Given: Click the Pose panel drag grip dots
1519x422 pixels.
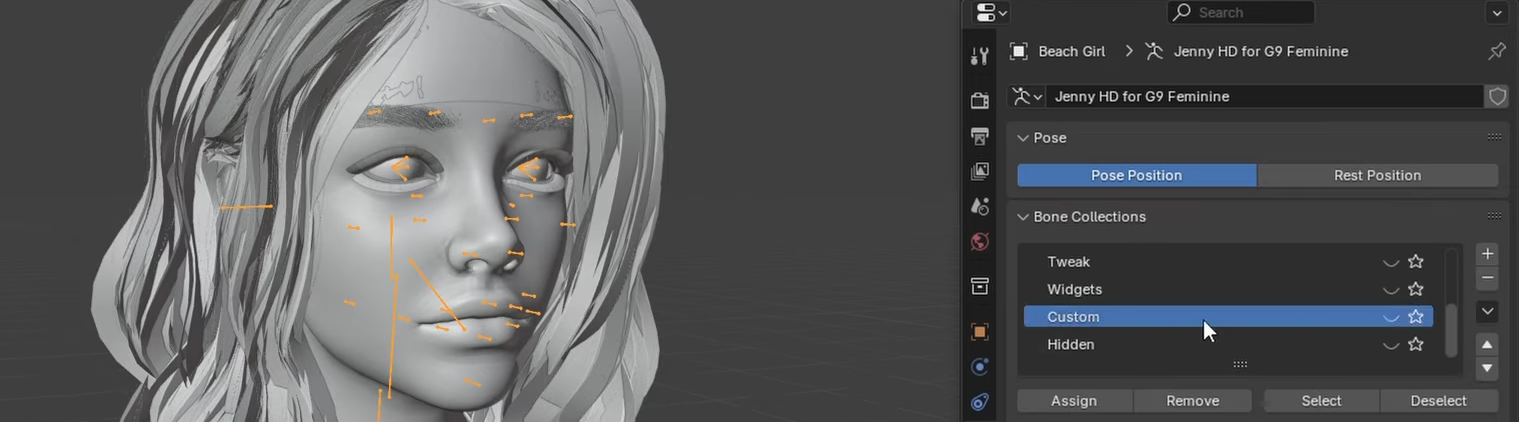Looking at the screenshot, I should (1494, 137).
